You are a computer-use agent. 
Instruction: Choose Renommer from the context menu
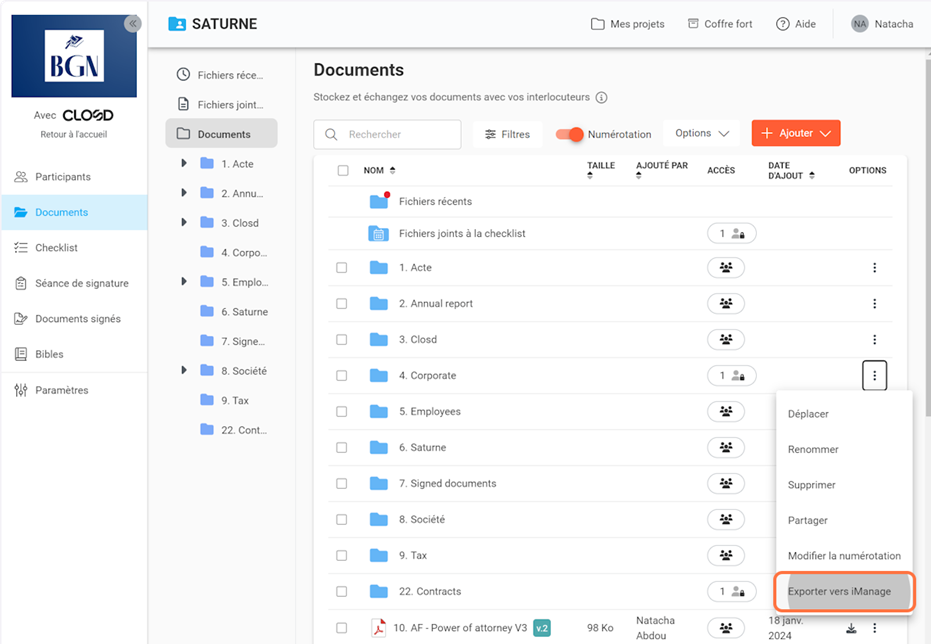pyautogui.click(x=813, y=450)
